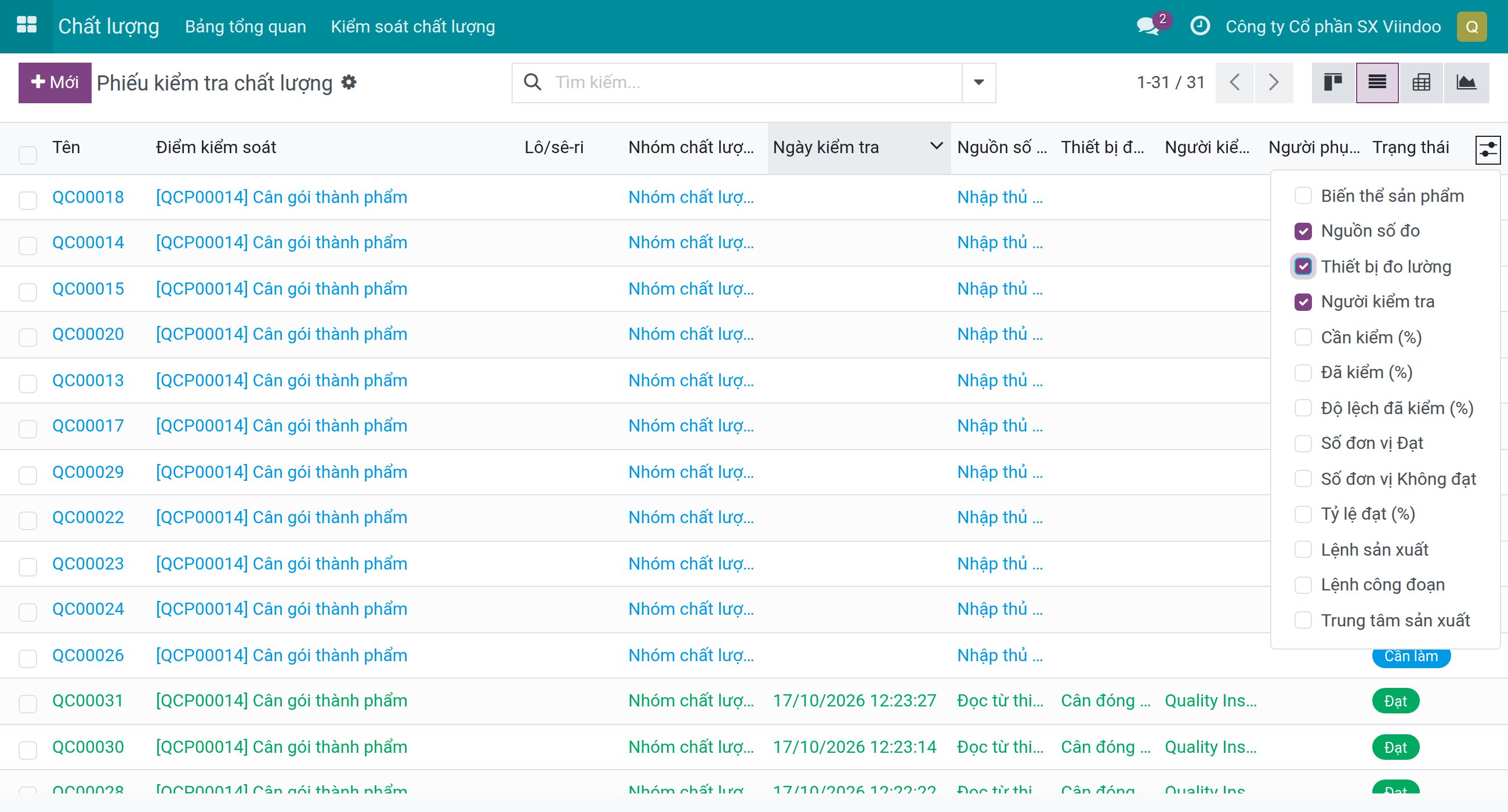Open the activities clock icon
Screen dimensions: 1508x812
[x=1200, y=26]
